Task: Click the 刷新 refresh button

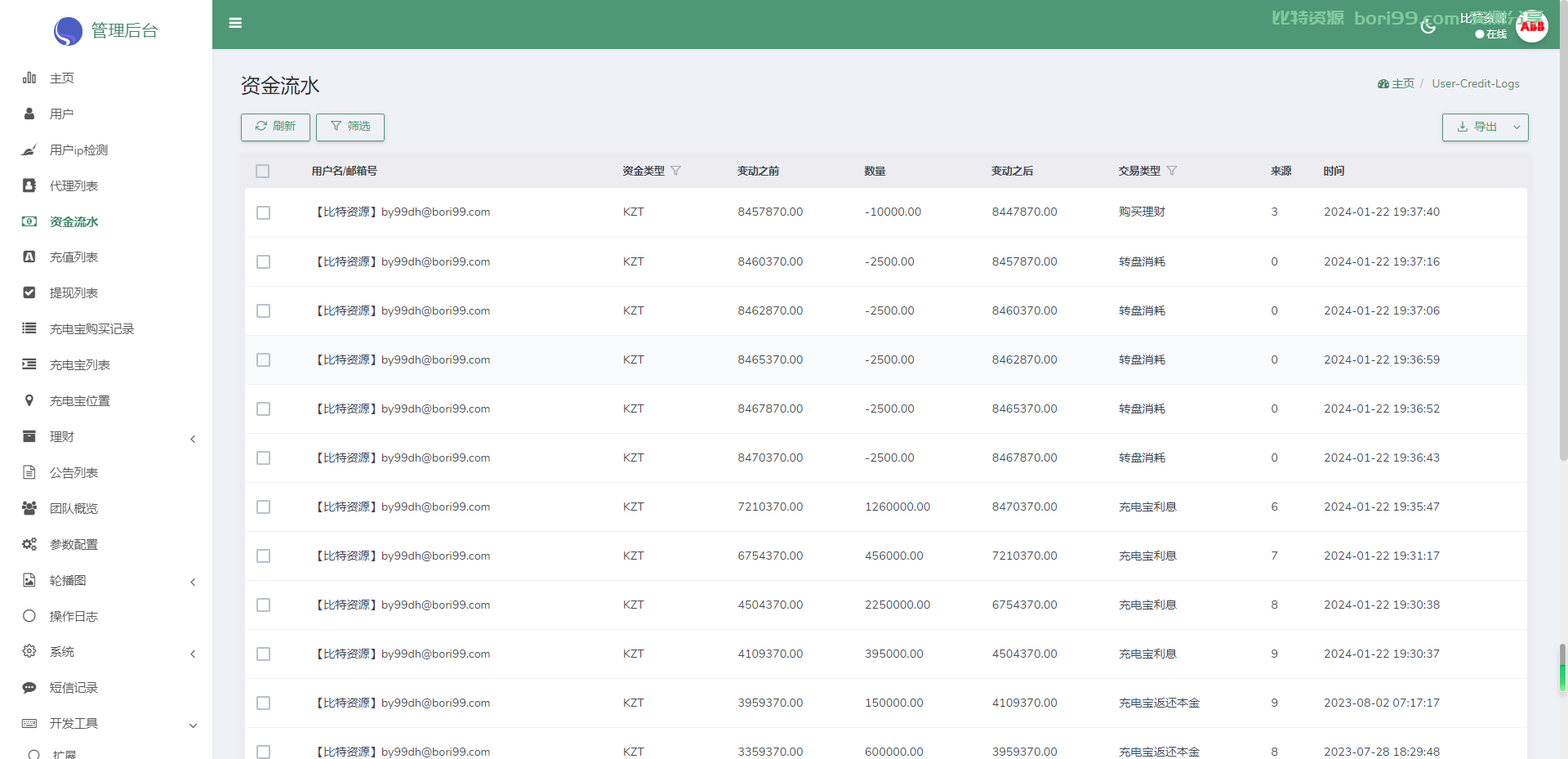Action: click(275, 127)
